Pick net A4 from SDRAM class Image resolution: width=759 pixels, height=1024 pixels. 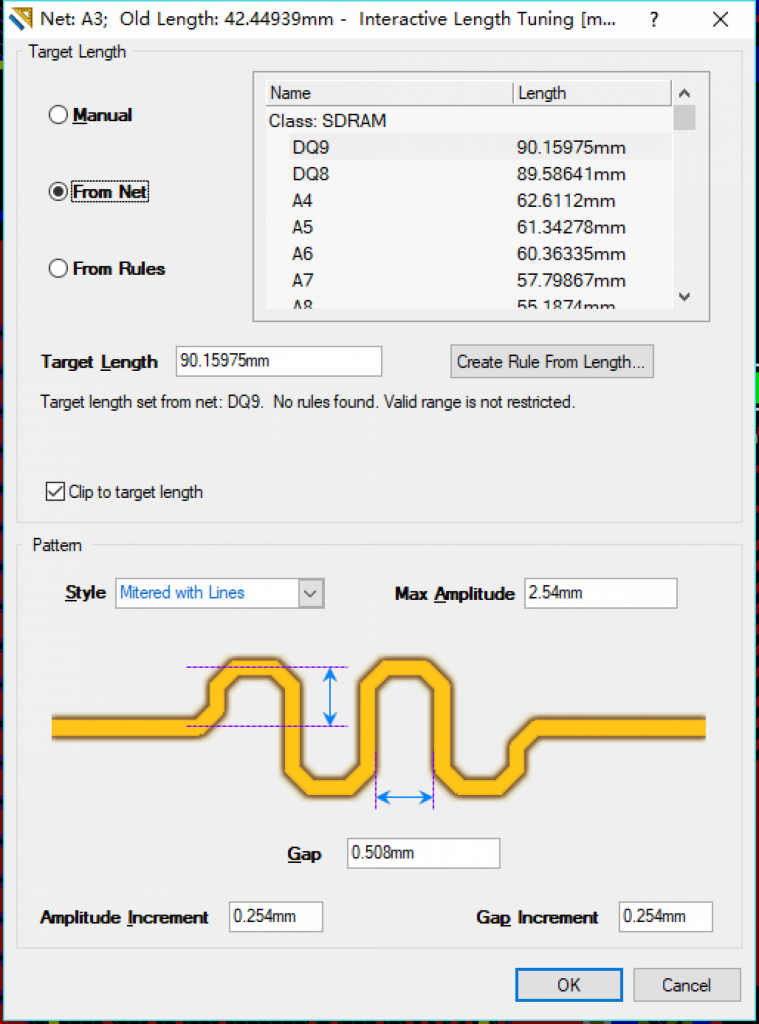click(x=303, y=201)
